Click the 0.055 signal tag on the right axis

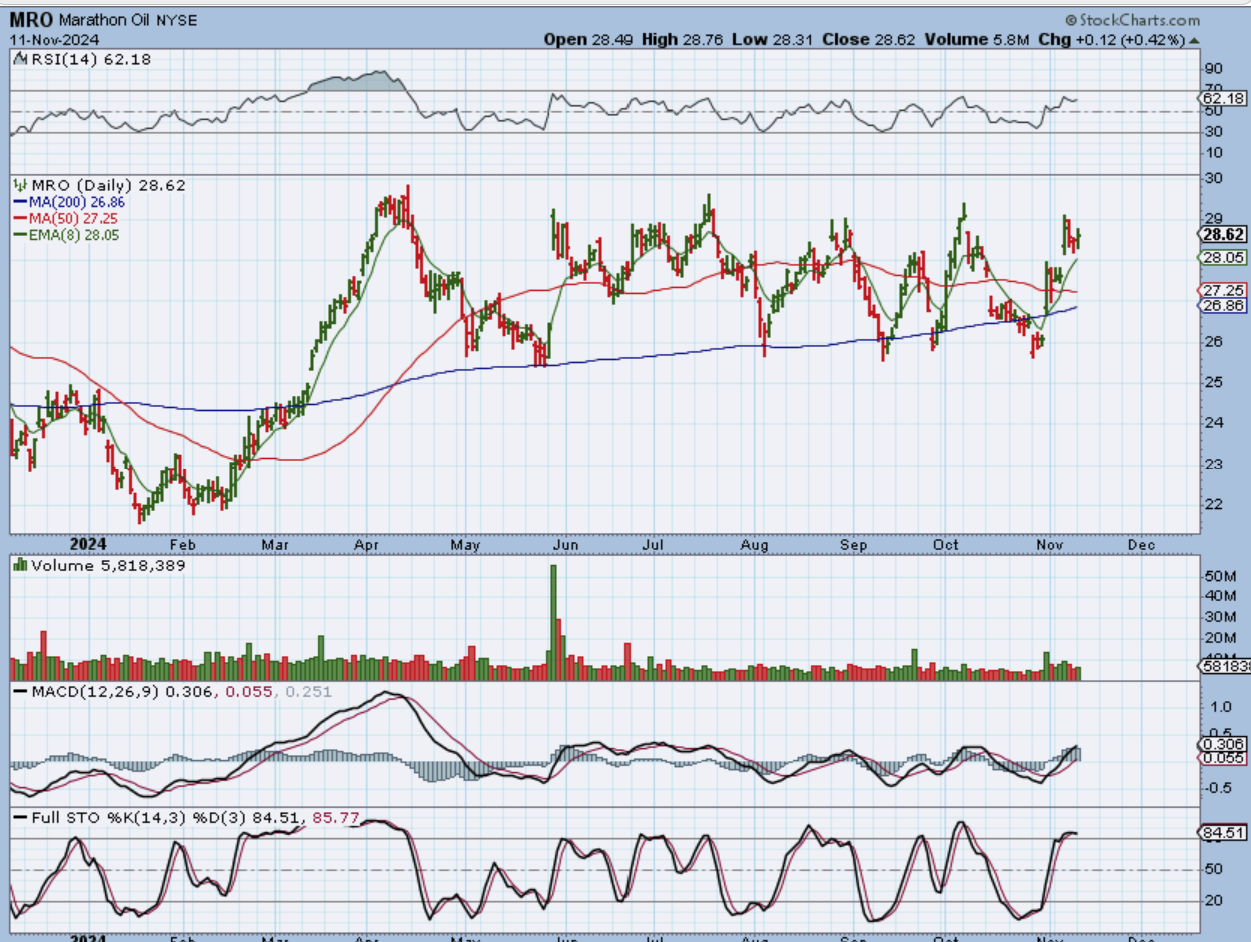click(1224, 759)
